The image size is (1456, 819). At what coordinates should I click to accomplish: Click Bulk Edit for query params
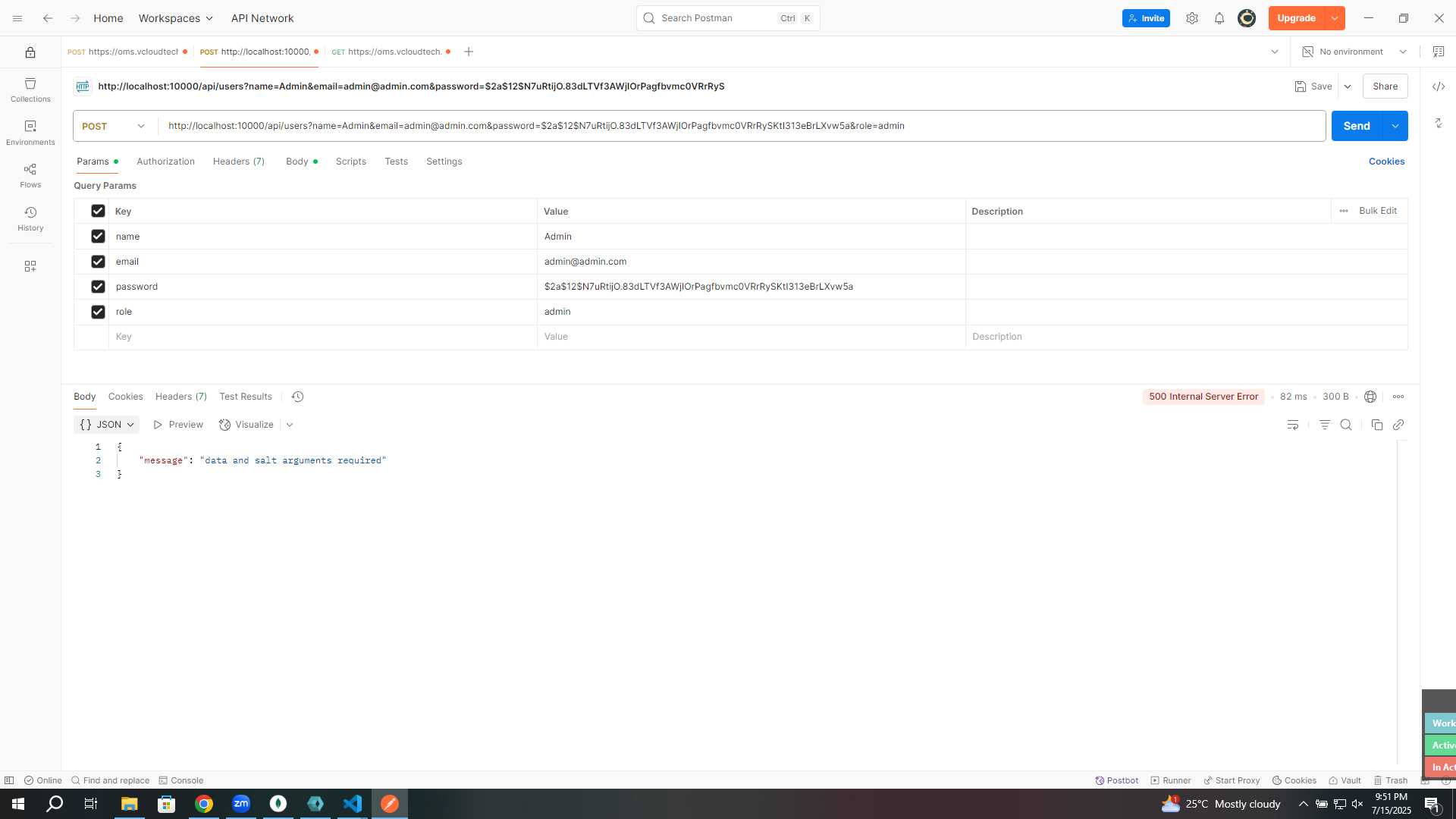click(1378, 211)
